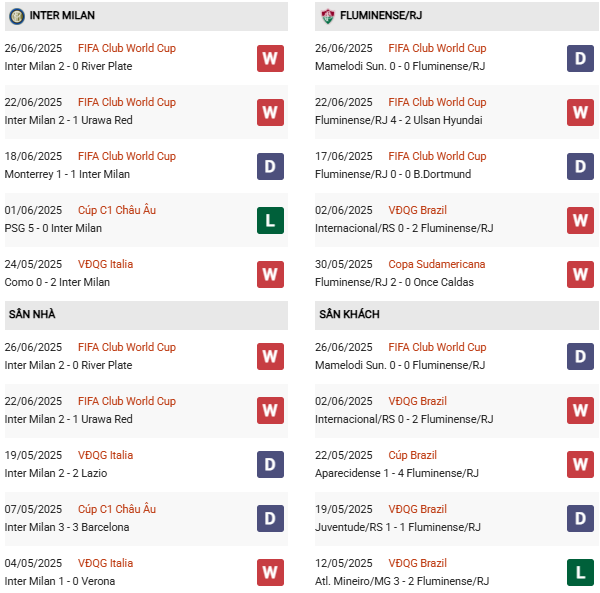The height and width of the screenshot is (593, 600).
Task: Open the SÂN KHÁCH section header
Action: click(x=350, y=314)
